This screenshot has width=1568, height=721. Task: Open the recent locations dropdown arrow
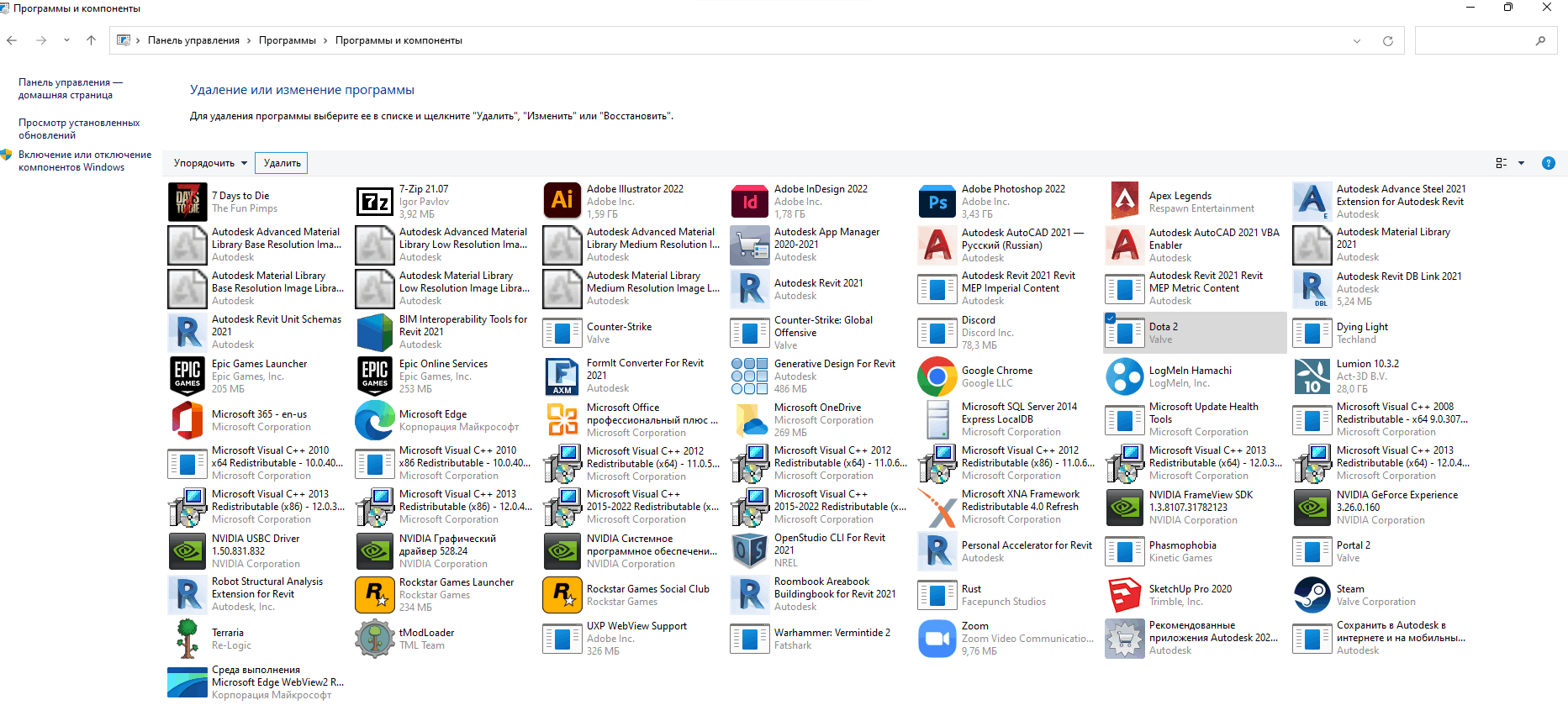tap(66, 40)
